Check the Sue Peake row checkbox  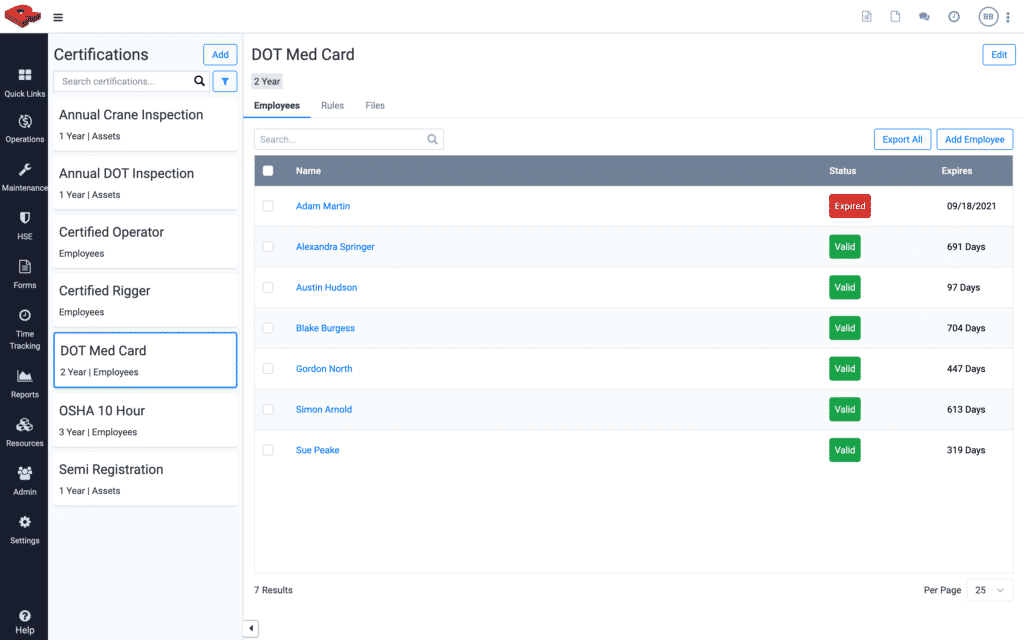click(x=268, y=450)
